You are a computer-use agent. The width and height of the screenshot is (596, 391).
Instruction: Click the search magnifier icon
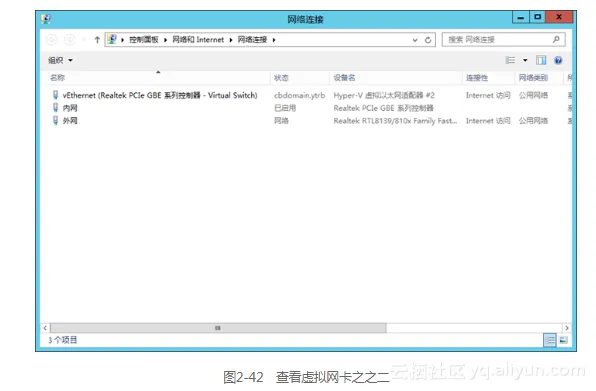(x=556, y=39)
